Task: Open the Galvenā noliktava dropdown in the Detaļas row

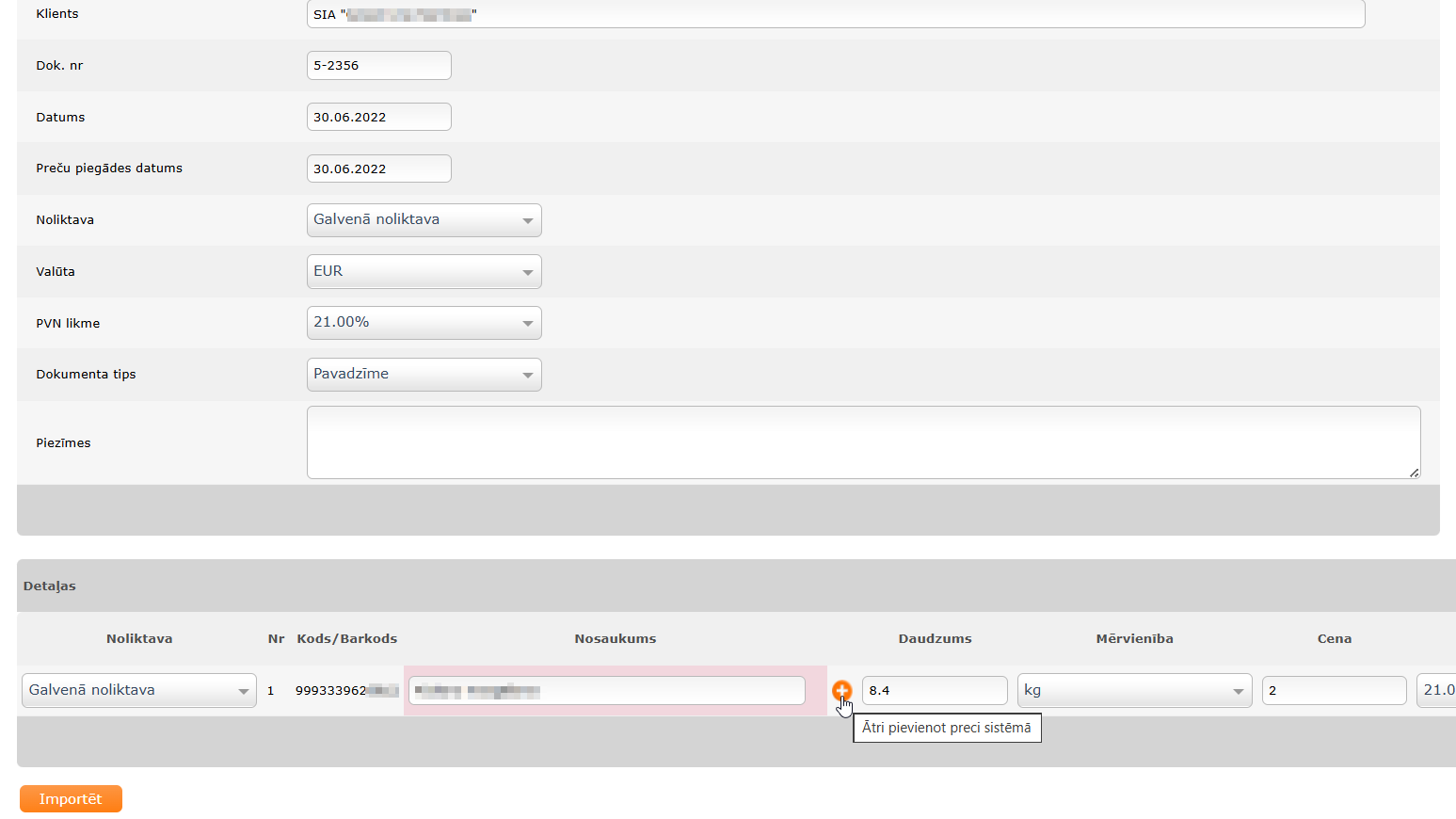Action: [139, 690]
